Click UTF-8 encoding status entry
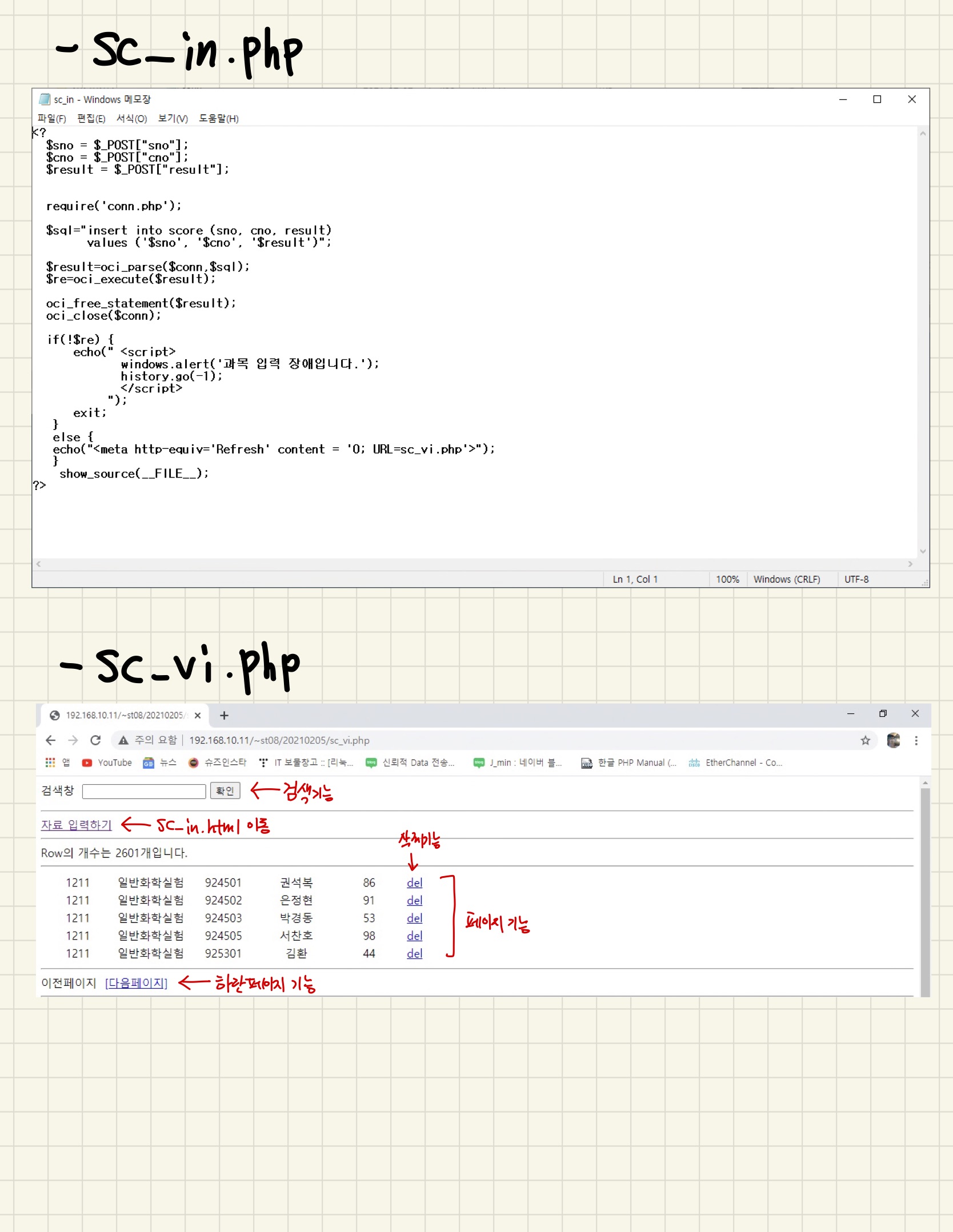953x1232 pixels. click(856, 579)
